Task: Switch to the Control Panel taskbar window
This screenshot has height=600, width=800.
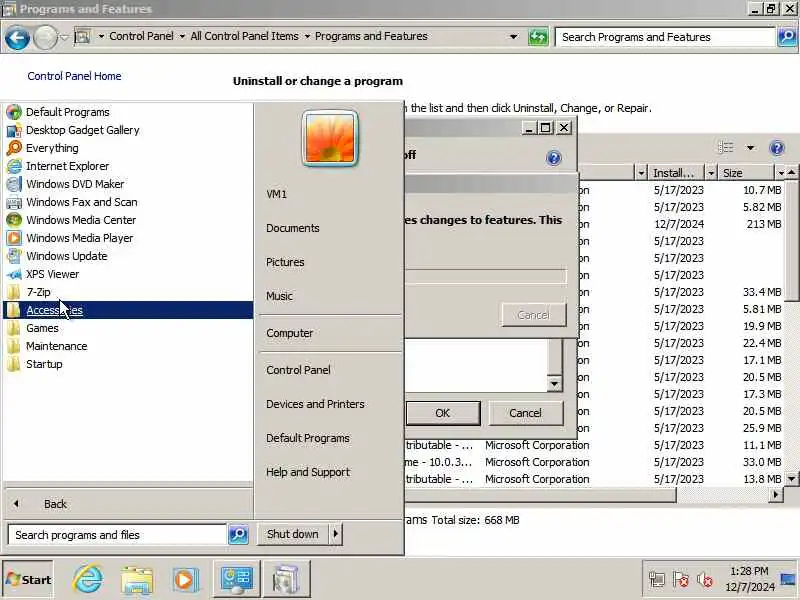Action: pos(237,579)
